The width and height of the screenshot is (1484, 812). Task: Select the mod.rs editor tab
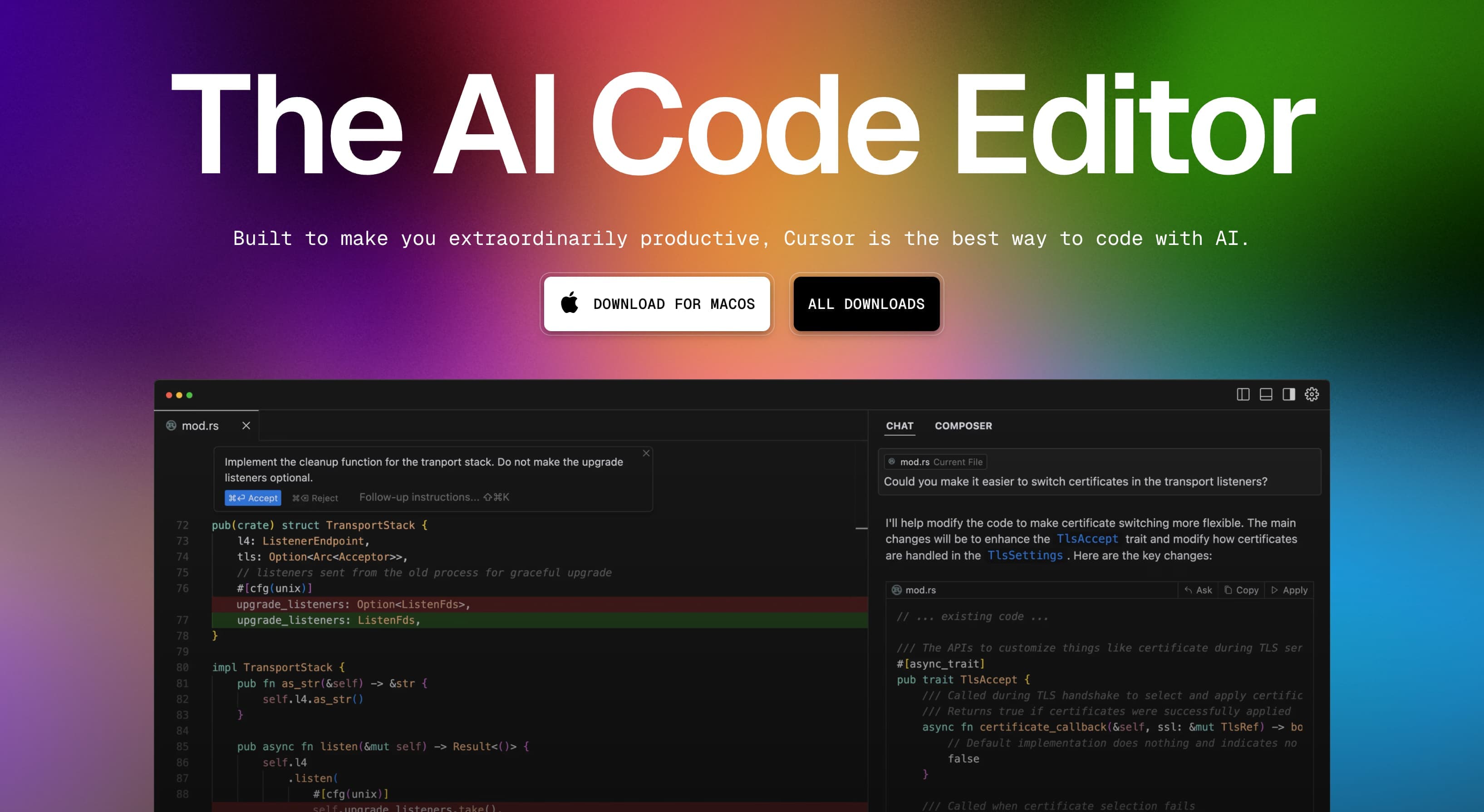coord(206,426)
